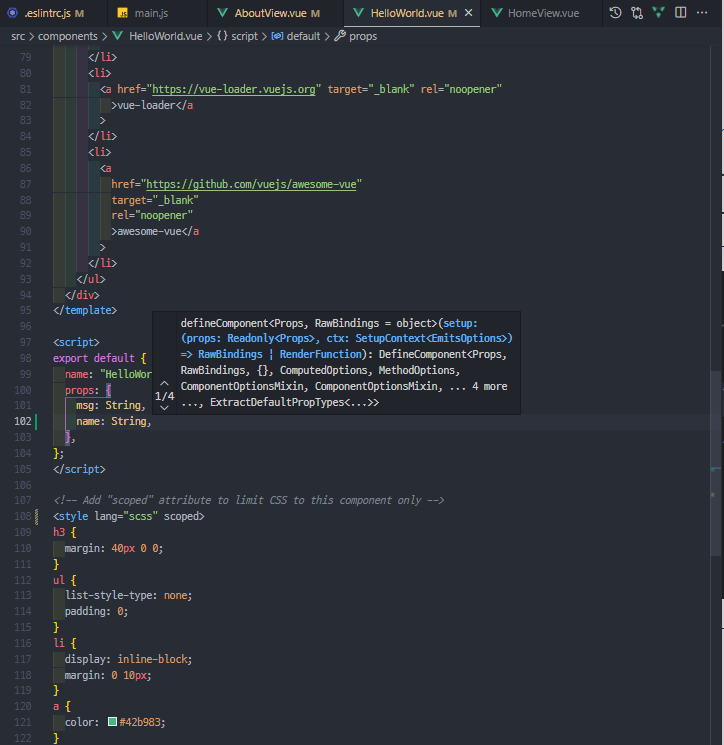The height and width of the screenshot is (745, 724).
Task: Click the Vue icon on HomeView.vue tab
Action: tap(496, 13)
